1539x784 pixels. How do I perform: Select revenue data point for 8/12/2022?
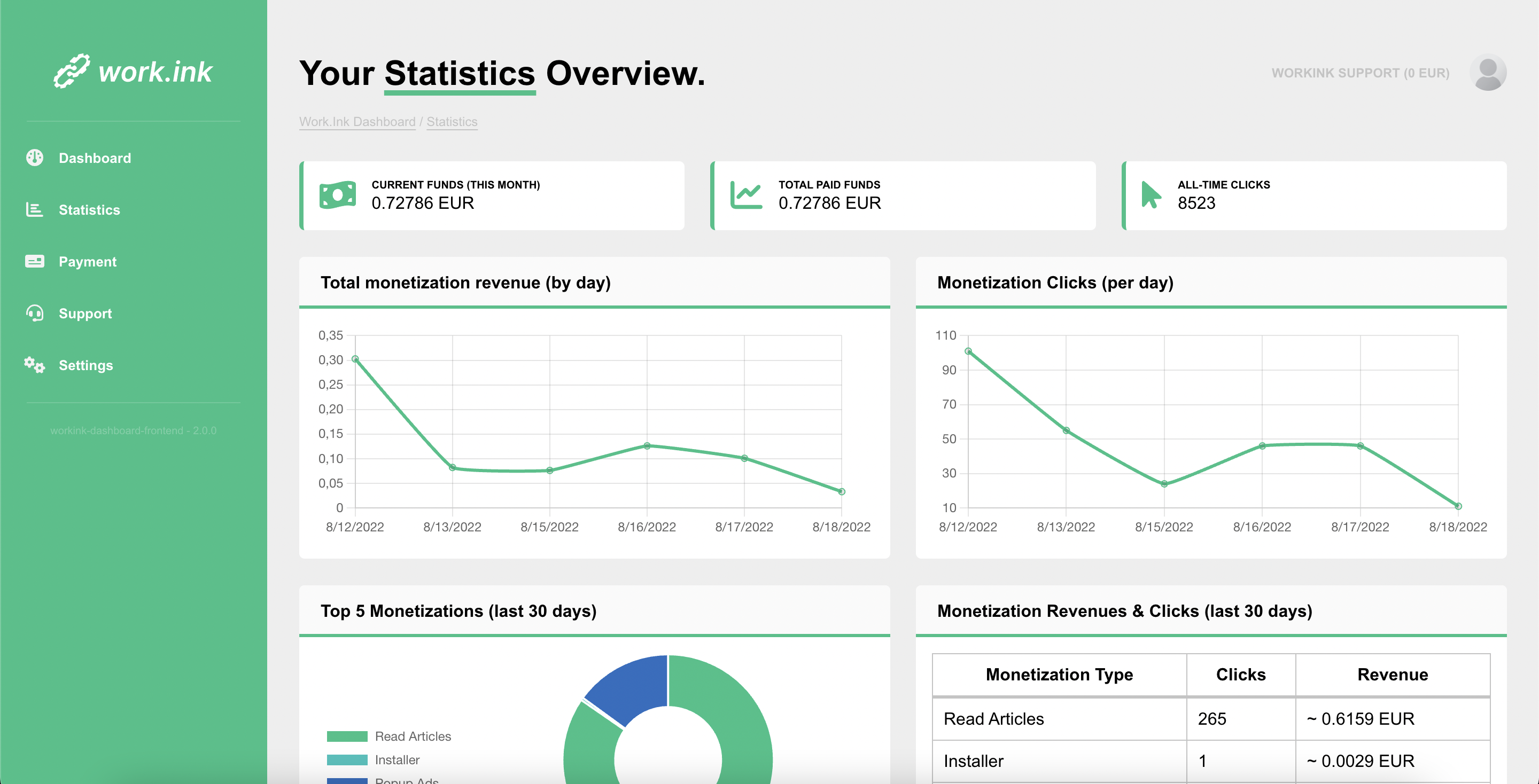355,359
